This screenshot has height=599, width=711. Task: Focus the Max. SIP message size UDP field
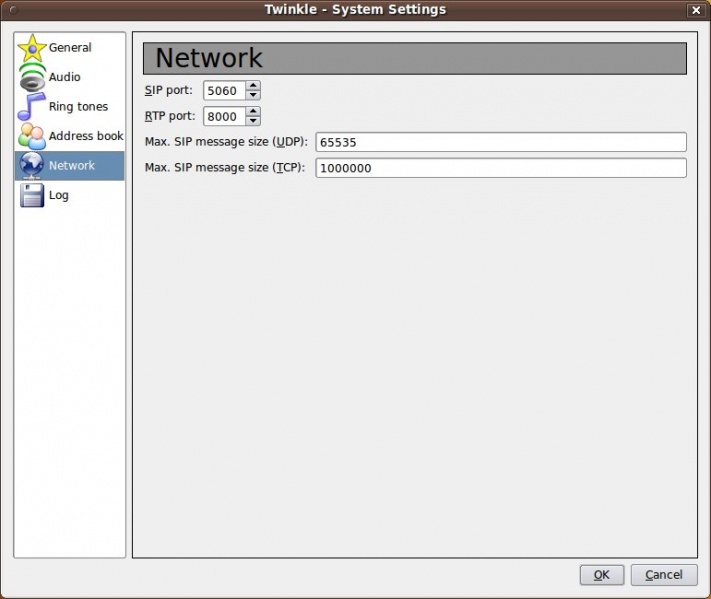pos(500,142)
